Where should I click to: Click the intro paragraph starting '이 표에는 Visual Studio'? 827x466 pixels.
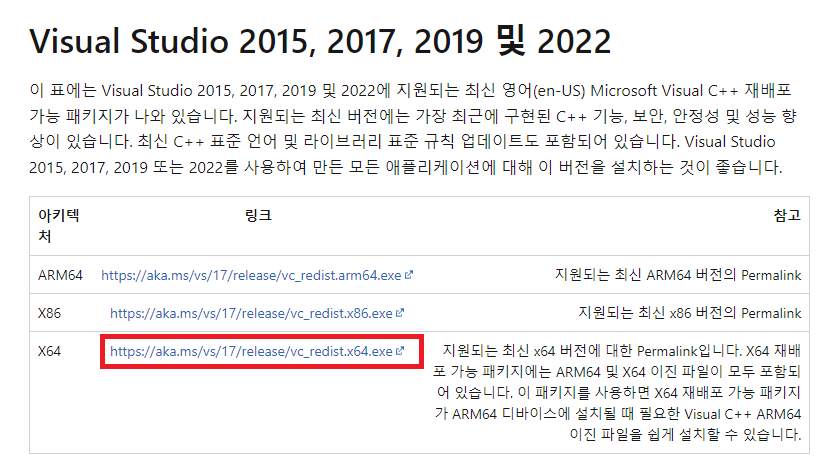click(412, 129)
